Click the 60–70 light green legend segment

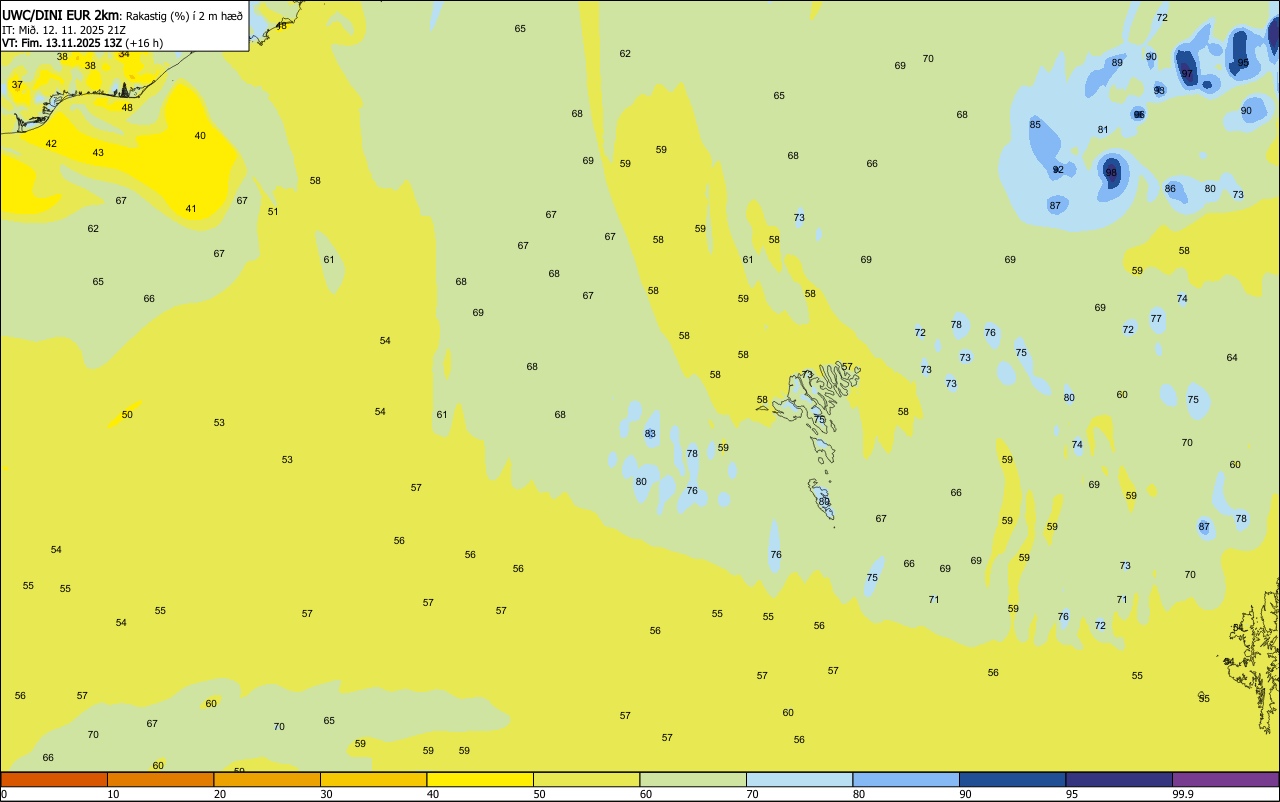(693, 779)
